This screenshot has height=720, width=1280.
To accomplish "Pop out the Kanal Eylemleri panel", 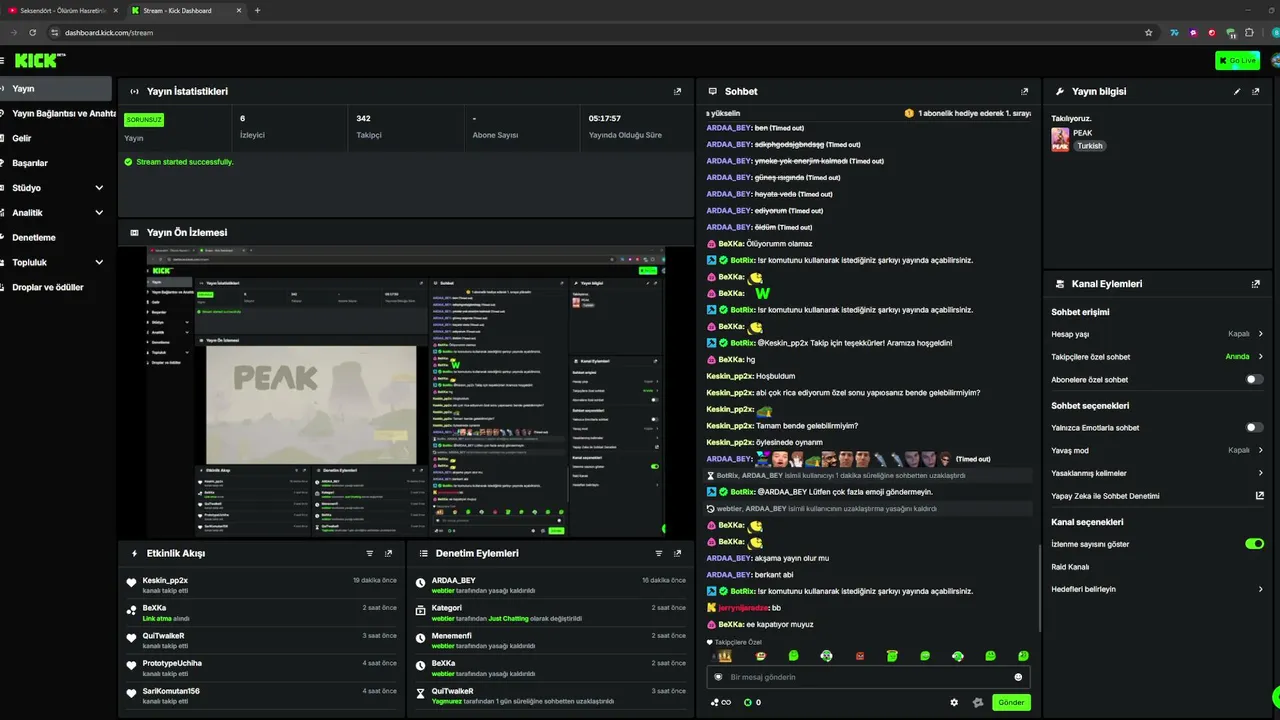I will point(1256,284).
